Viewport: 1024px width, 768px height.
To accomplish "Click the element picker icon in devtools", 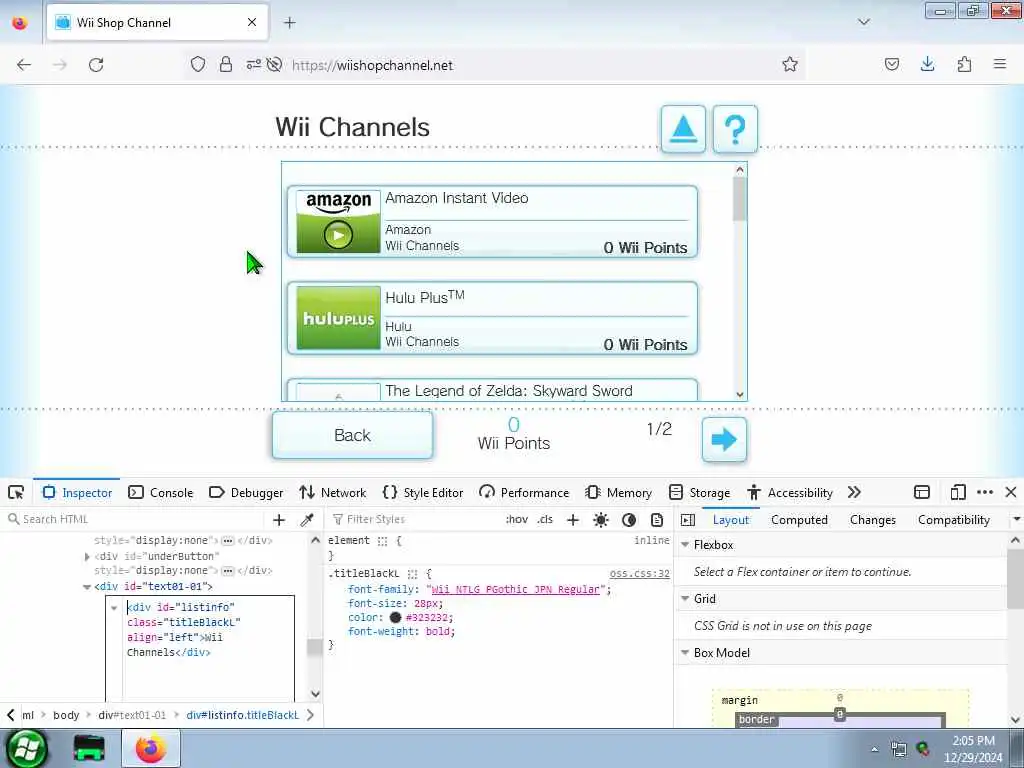I will (16, 492).
